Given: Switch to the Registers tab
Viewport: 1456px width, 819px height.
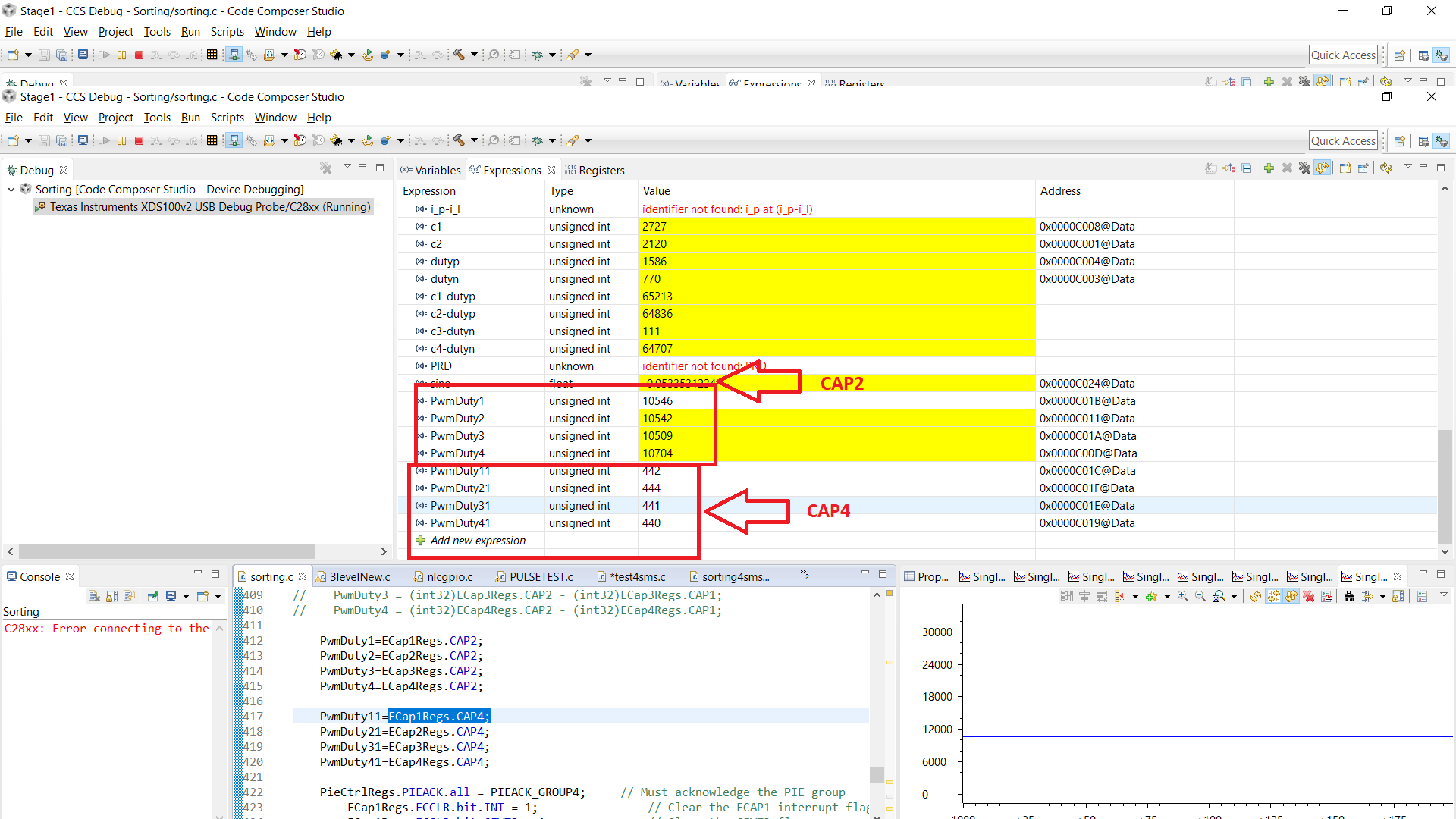Looking at the screenshot, I should point(601,171).
